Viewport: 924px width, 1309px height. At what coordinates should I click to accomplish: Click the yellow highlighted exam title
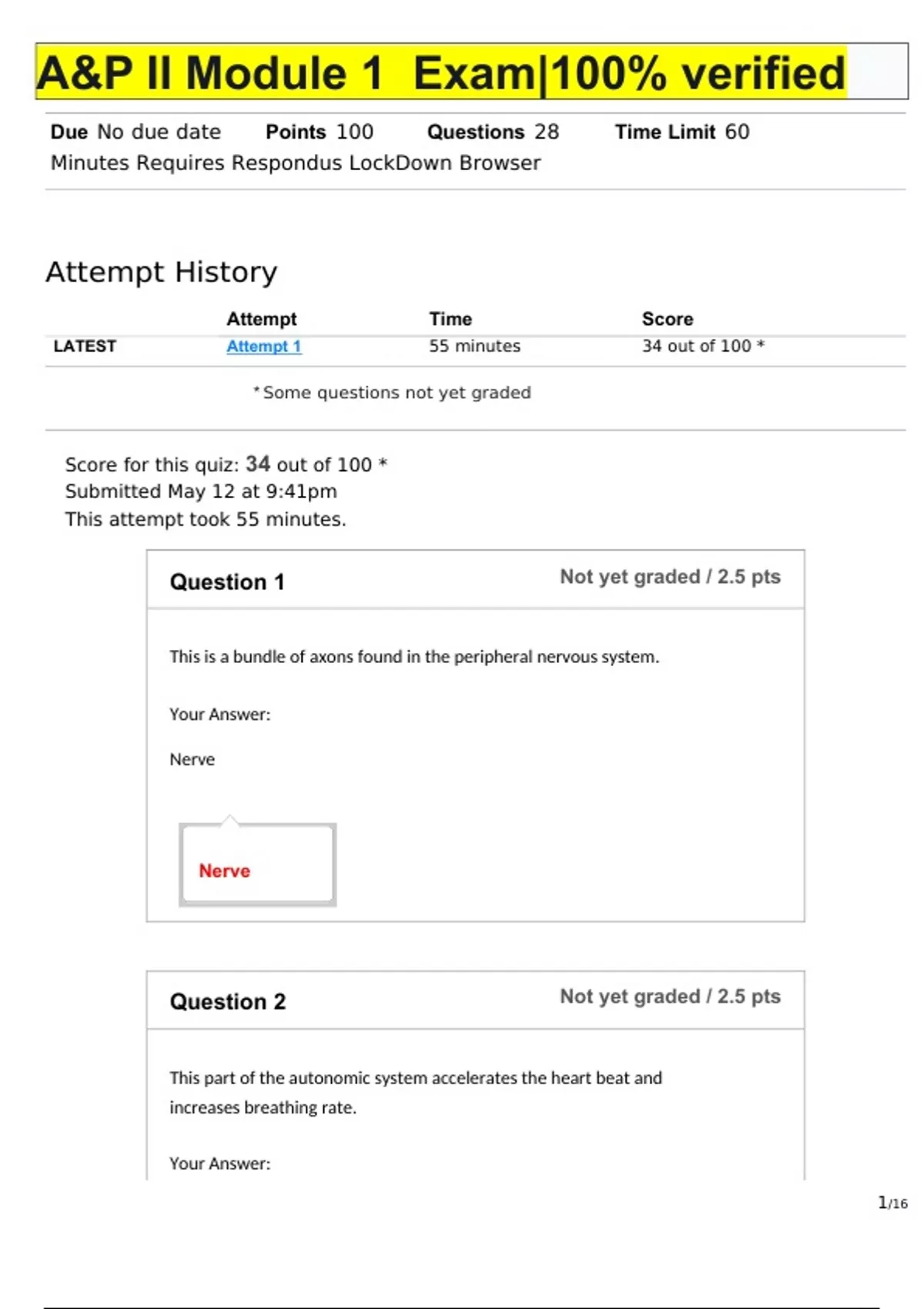(441, 73)
